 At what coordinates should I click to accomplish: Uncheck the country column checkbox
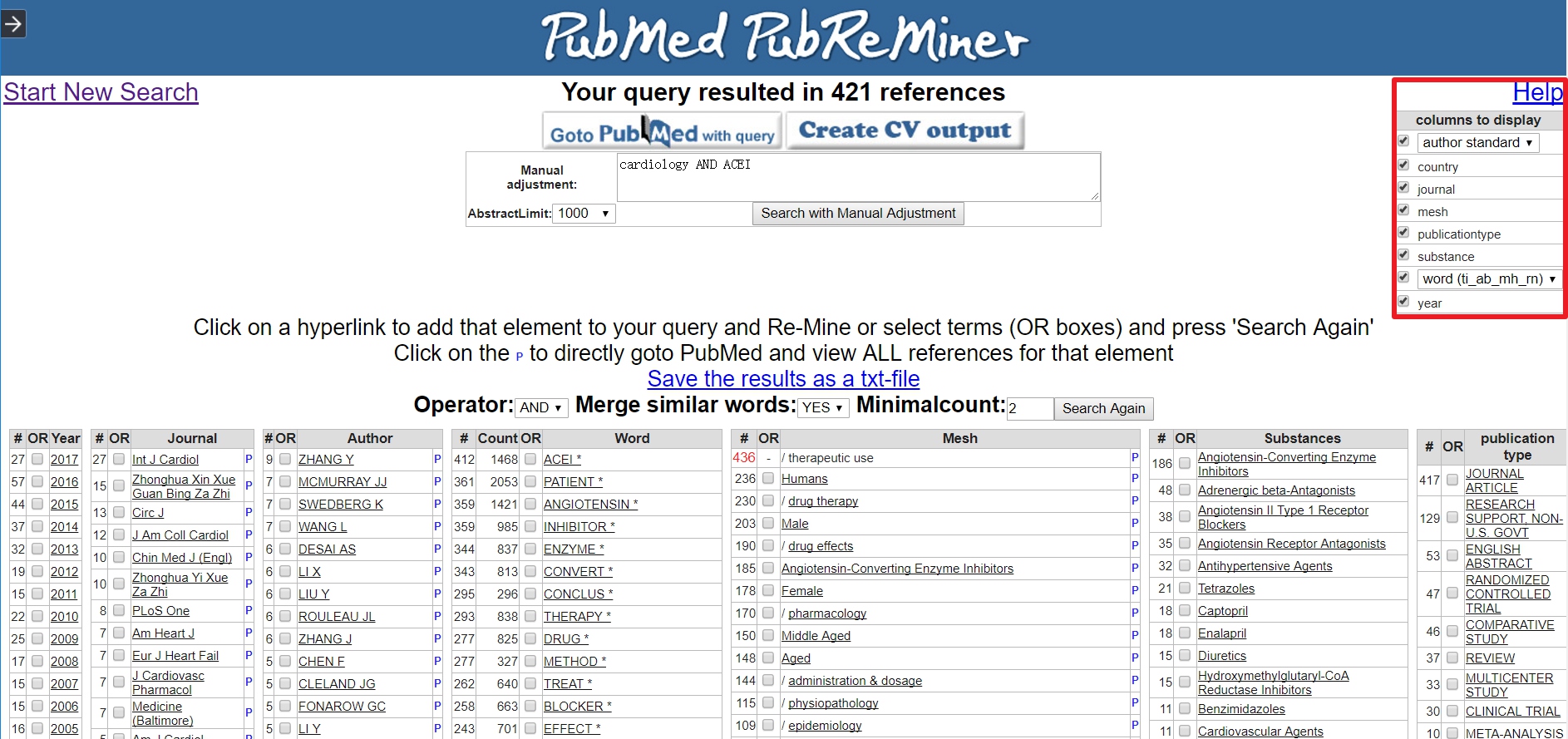click(1403, 165)
